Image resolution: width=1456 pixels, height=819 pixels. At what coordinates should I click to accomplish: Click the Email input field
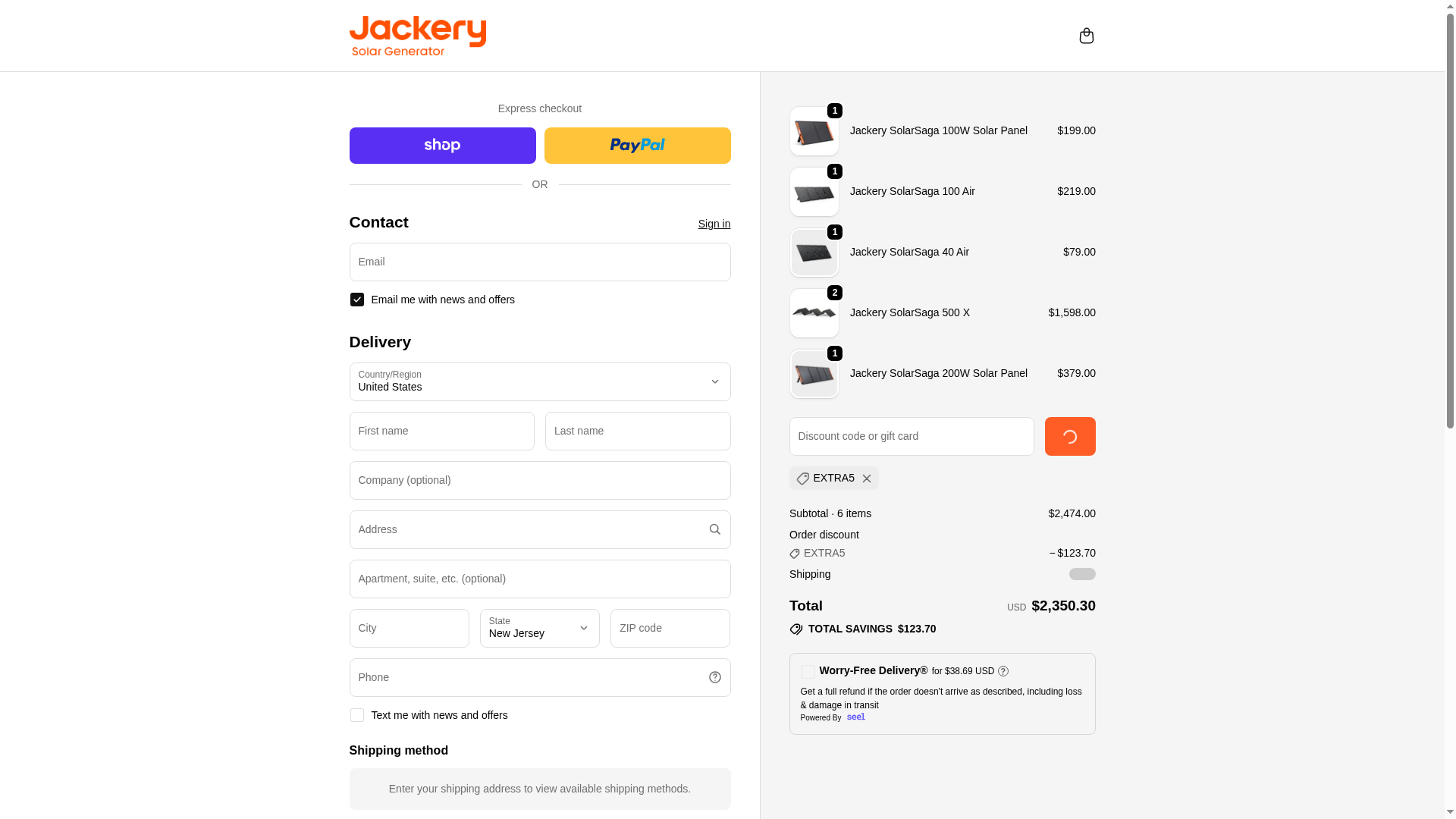tap(539, 262)
